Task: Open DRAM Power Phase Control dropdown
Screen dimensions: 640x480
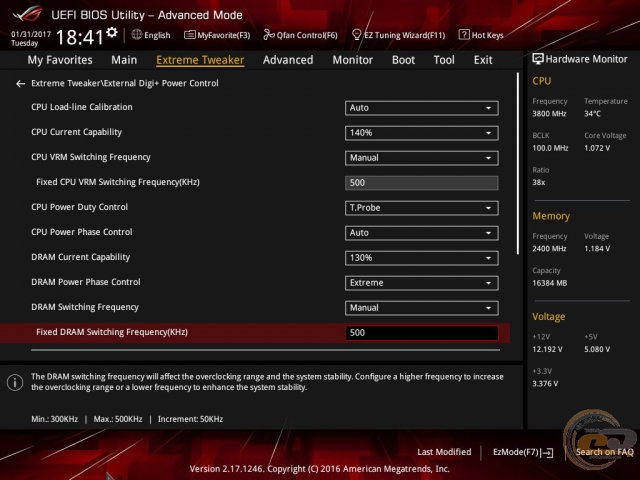Action: [x=421, y=283]
